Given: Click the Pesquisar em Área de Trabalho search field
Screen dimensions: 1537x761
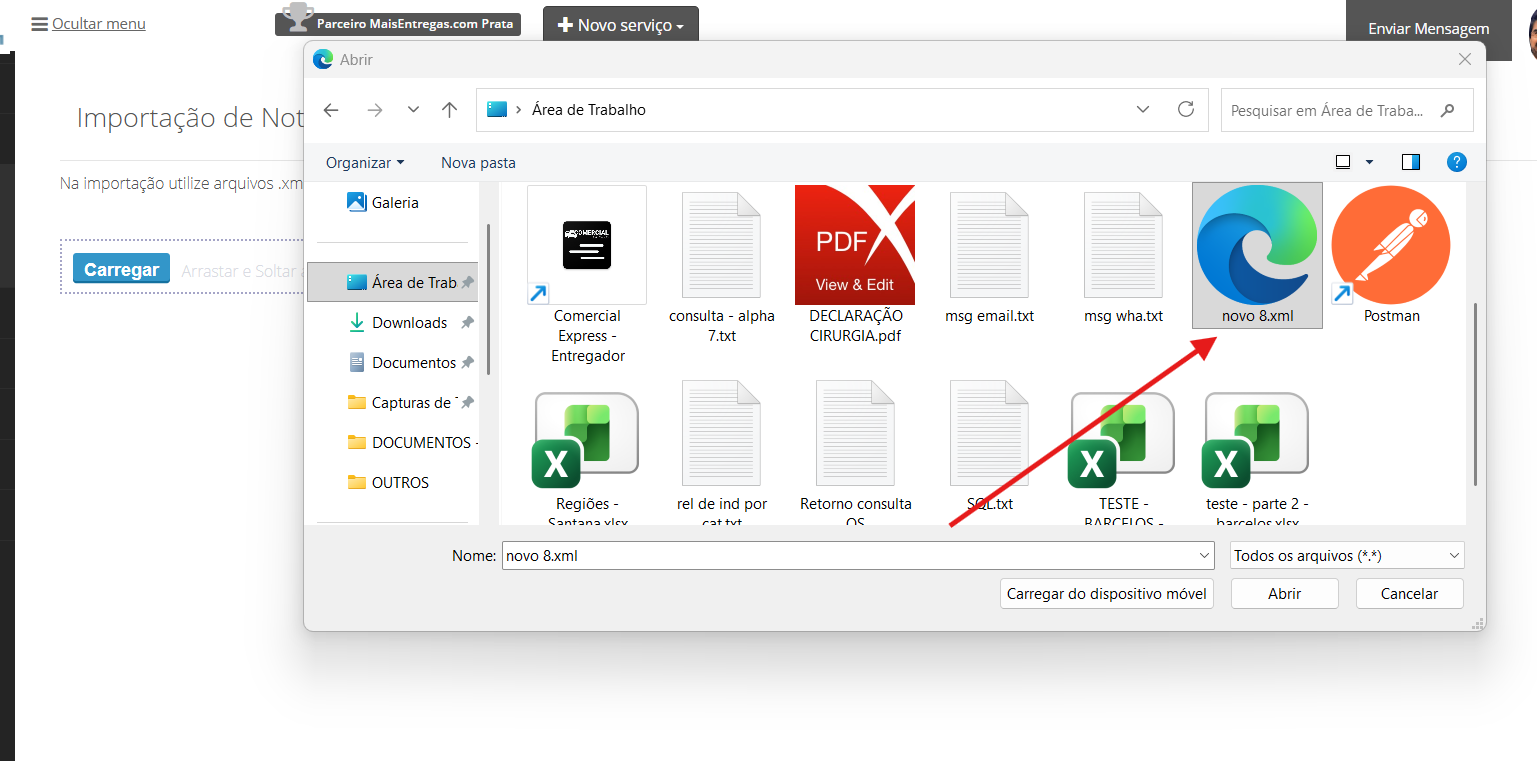Looking at the screenshot, I should [1347, 110].
